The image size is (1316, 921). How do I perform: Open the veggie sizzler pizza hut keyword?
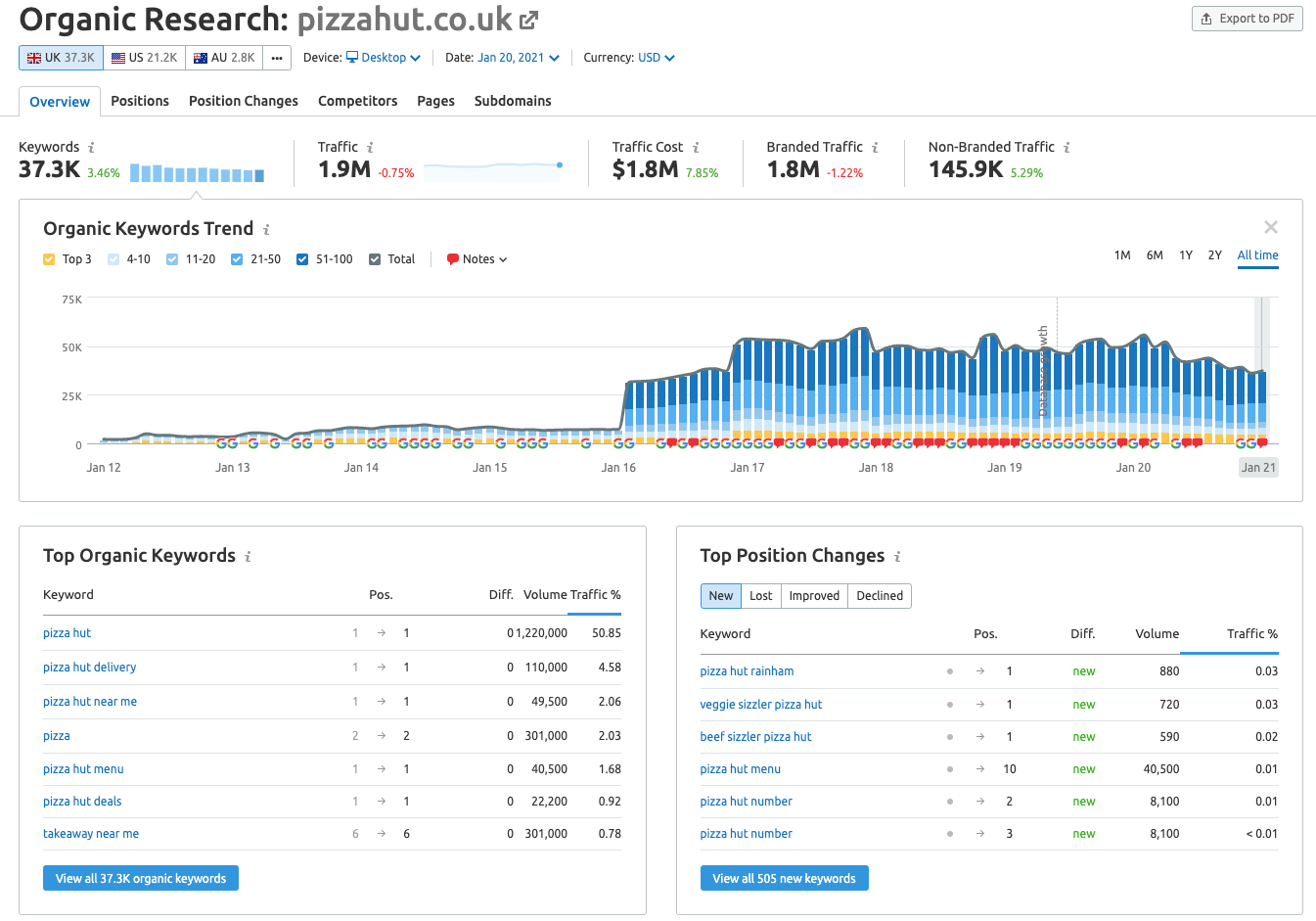(761, 705)
